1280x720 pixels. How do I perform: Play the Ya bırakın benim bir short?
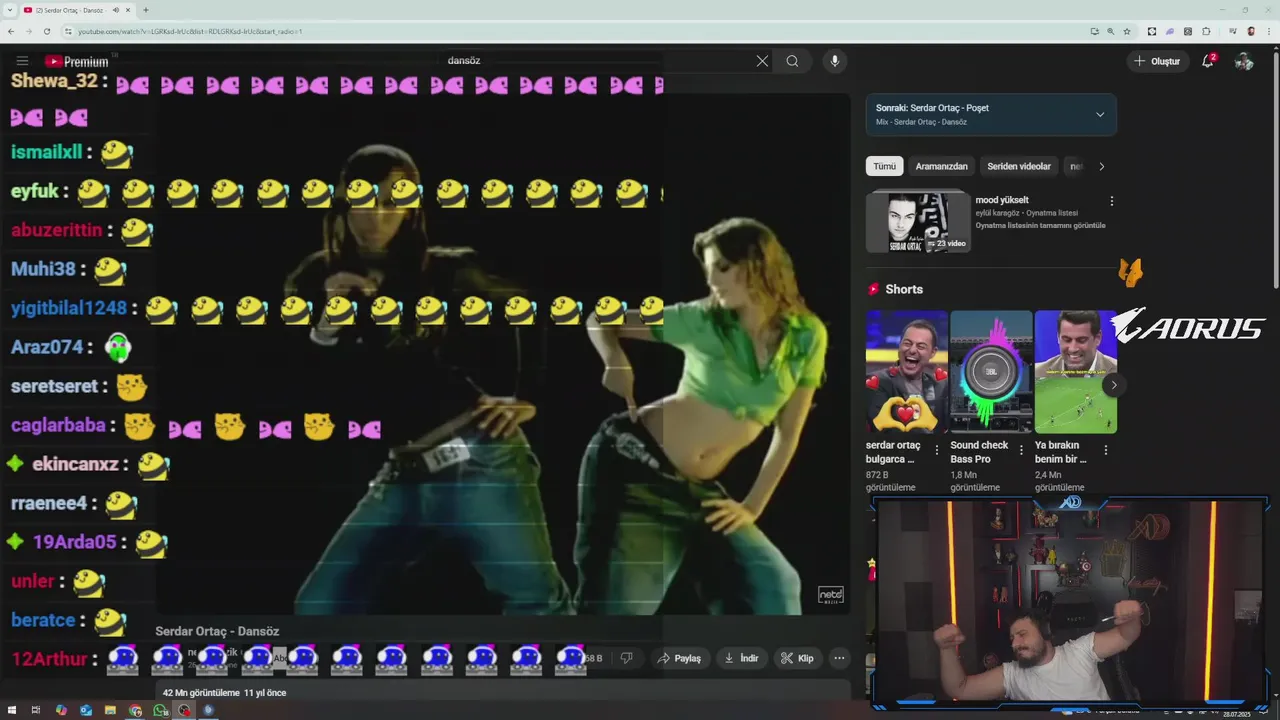[x=1075, y=371]
